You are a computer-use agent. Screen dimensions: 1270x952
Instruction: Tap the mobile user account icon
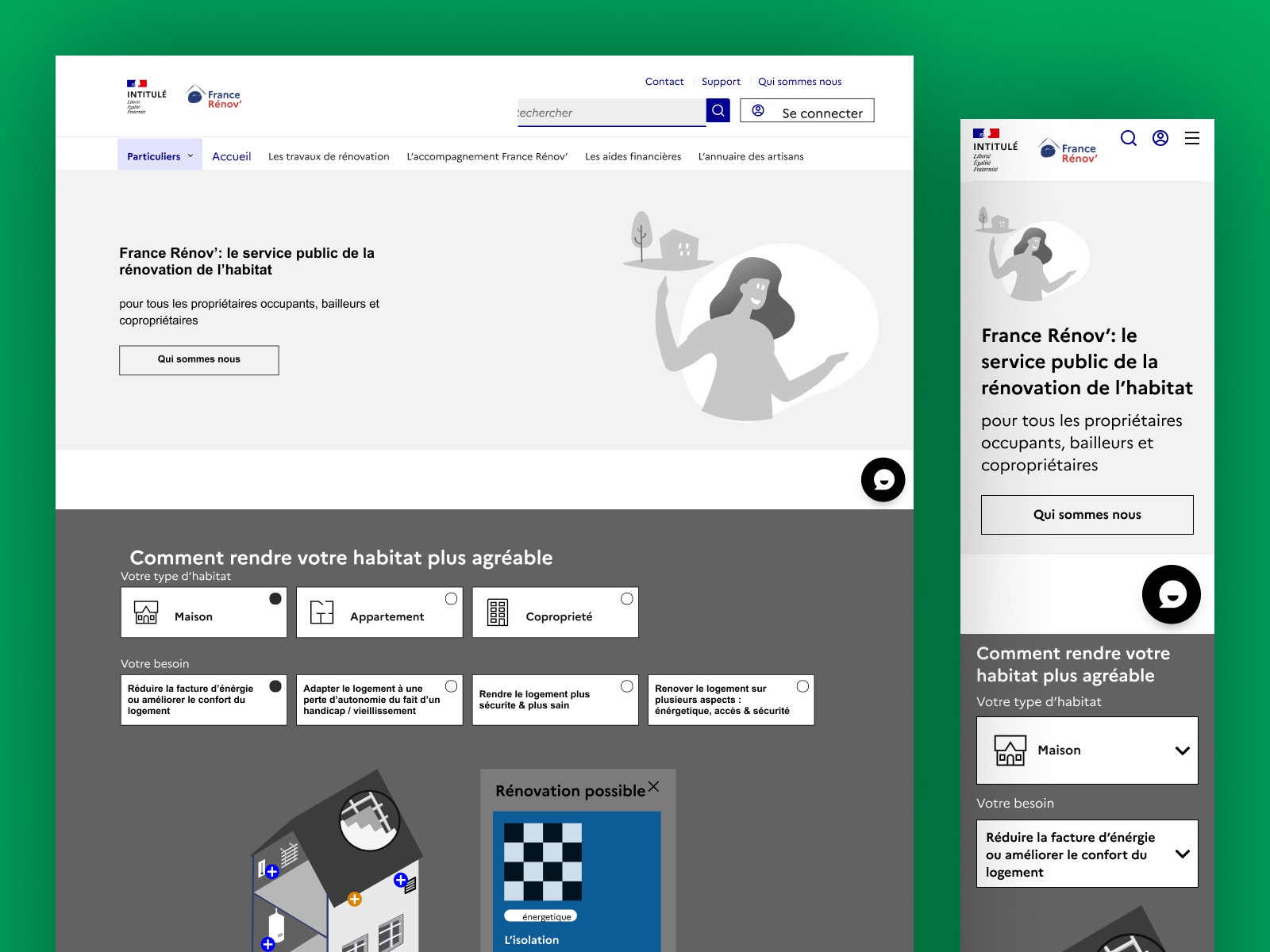coord(1160,138)
